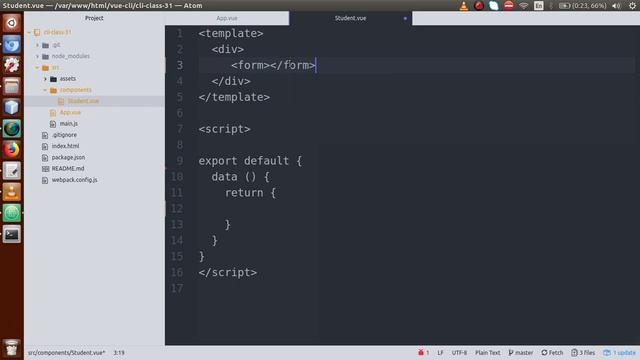Open the blue cube application in the launcher
The height and width of the screenshot is (360, 640).
(11, 107)
